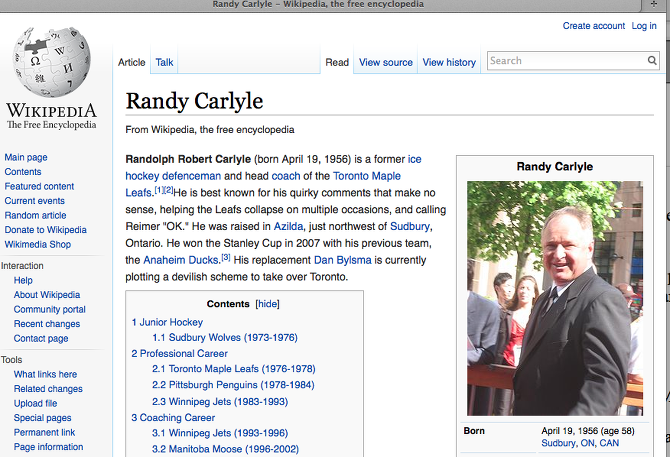The image size is (670, 457).
Task: View Recent changes
Action: coord(47,324)
